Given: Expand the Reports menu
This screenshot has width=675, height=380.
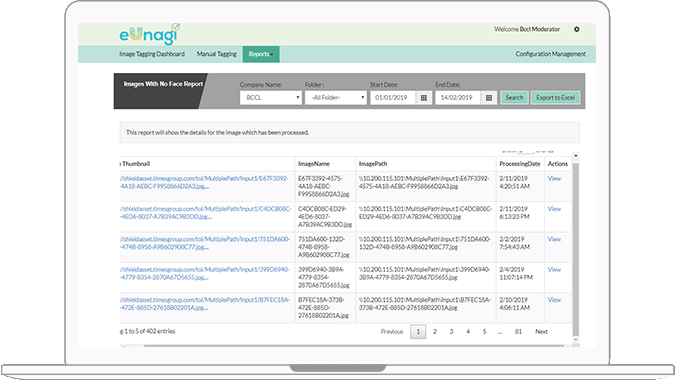Looking at the screenshot, I should point(261,54).
